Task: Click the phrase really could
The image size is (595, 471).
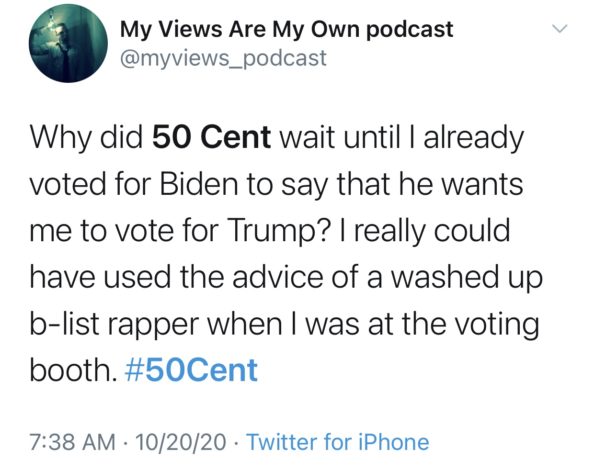Action: coord(432,232)
